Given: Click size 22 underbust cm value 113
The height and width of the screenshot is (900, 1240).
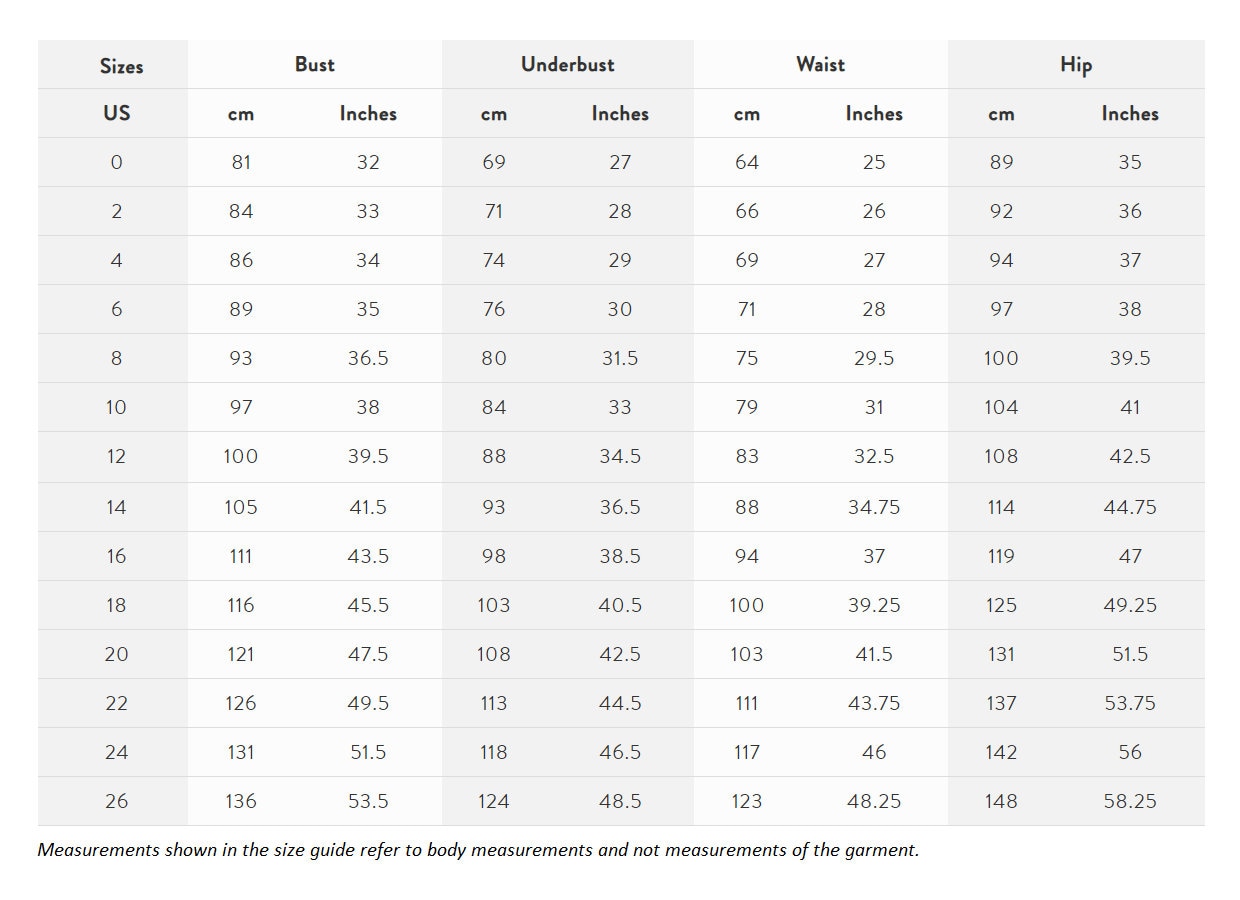Looking at the screenshot, I should [x=494, y=703].
